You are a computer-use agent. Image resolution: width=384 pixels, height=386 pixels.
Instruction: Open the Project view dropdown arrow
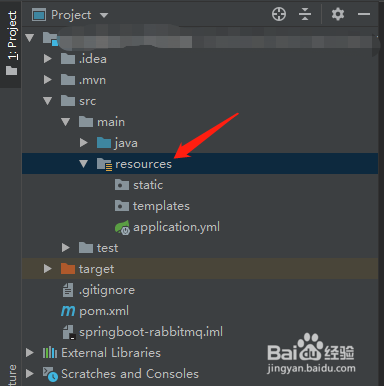[x=104, y=15]
